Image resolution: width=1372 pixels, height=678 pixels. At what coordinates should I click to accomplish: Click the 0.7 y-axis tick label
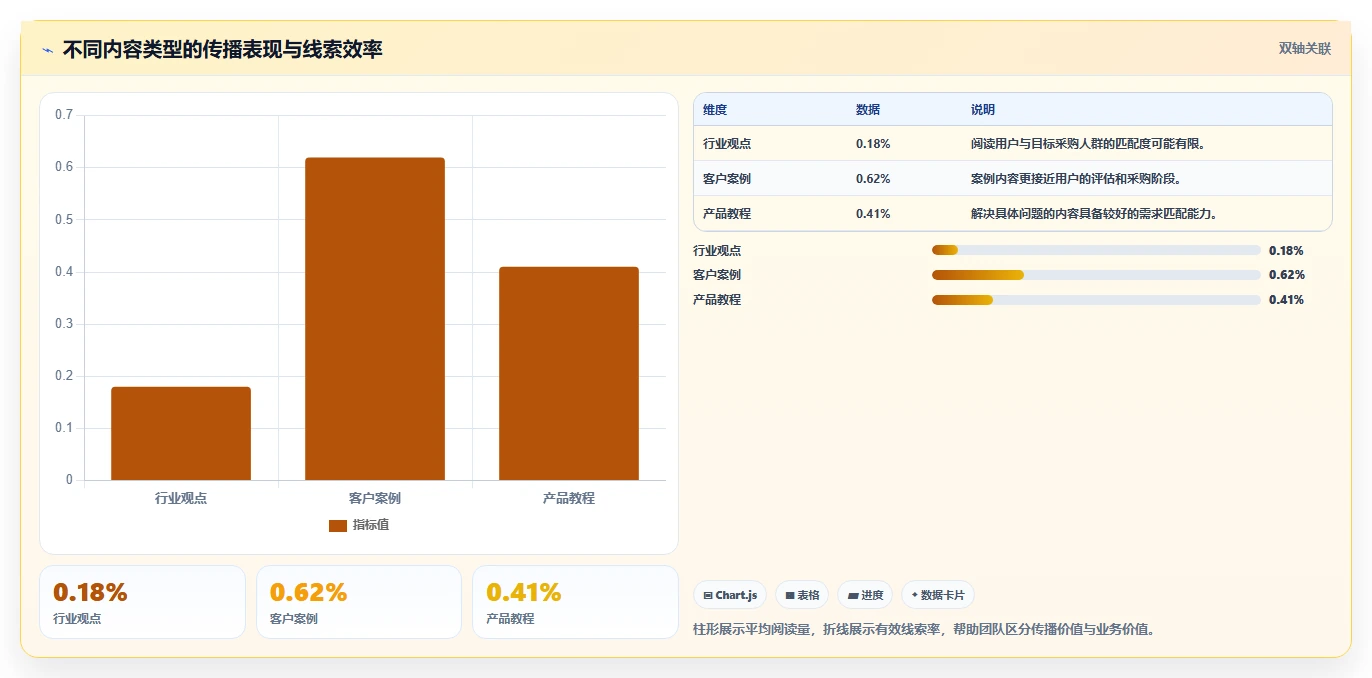coord(64,115)
